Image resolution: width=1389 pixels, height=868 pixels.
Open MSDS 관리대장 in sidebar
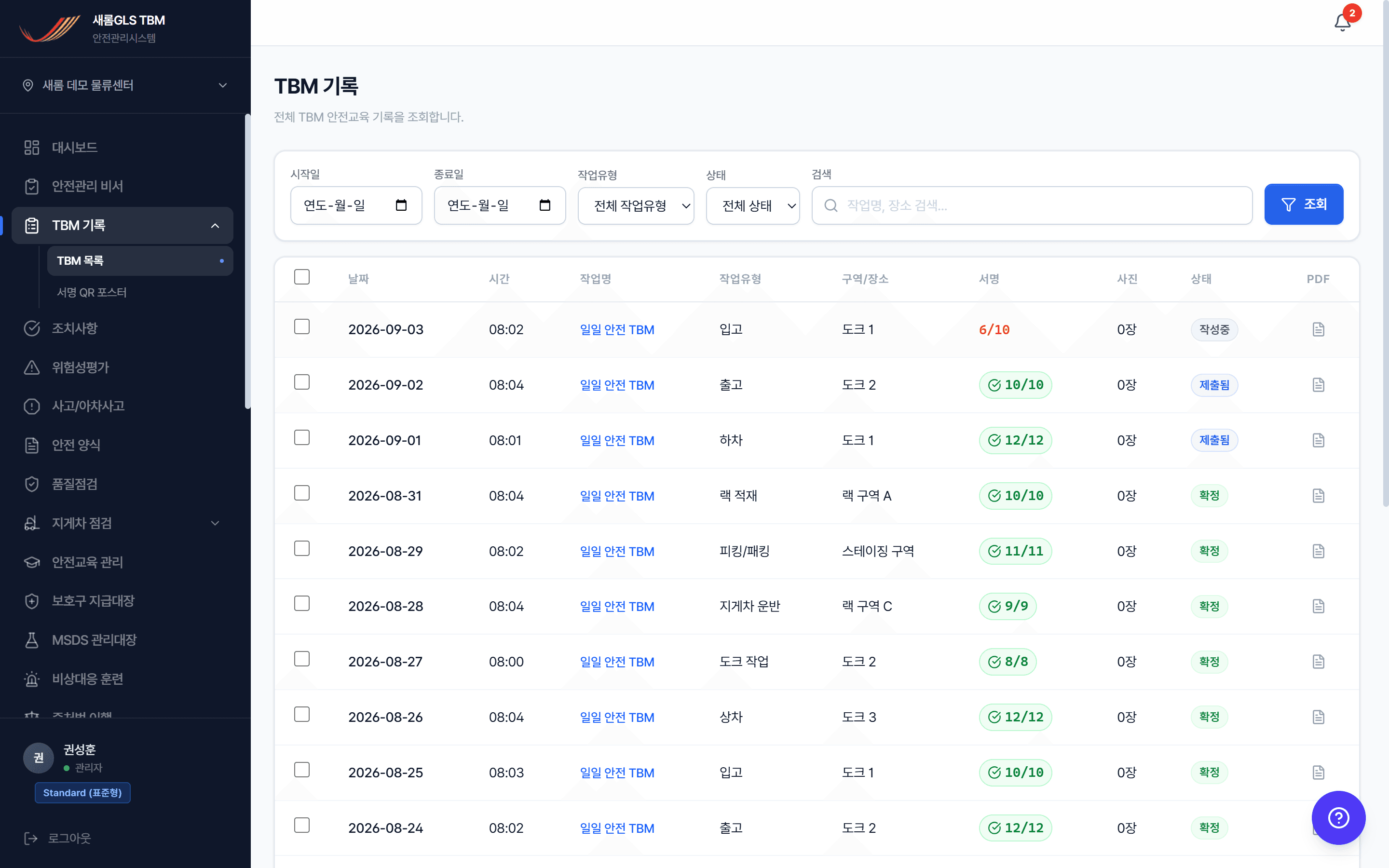click(122, 639)
